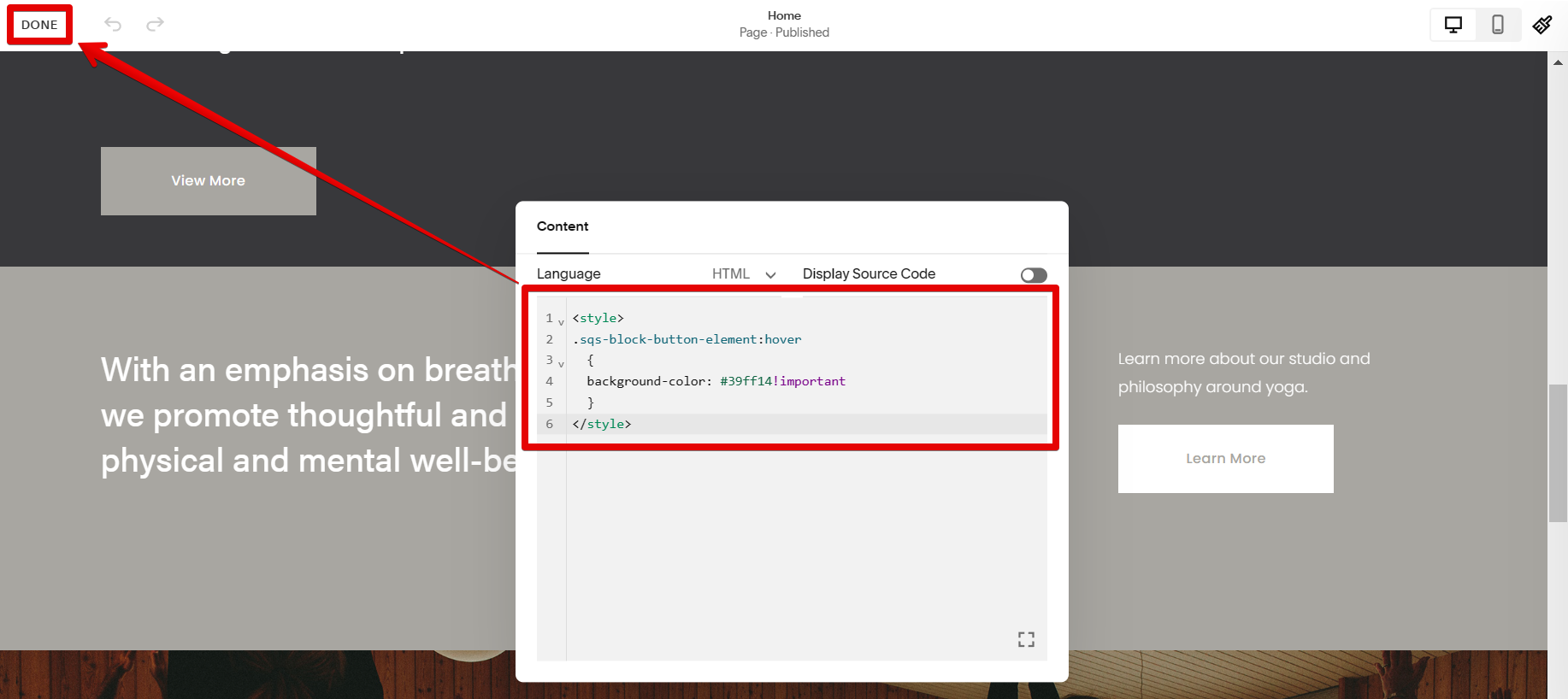Click the View More button
The image size is (1568, 699).
pos(208,181)
